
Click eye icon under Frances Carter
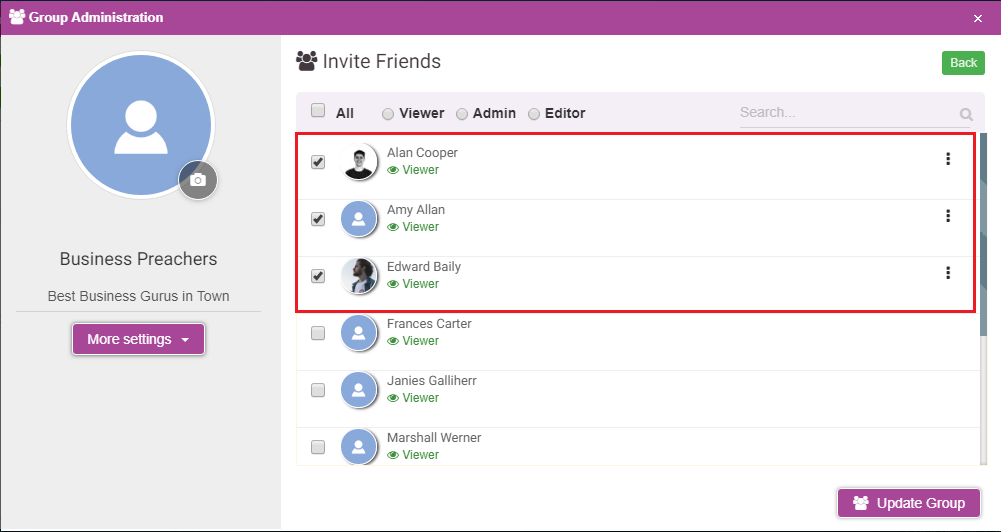pyautogui.click(x=393, y=341)
